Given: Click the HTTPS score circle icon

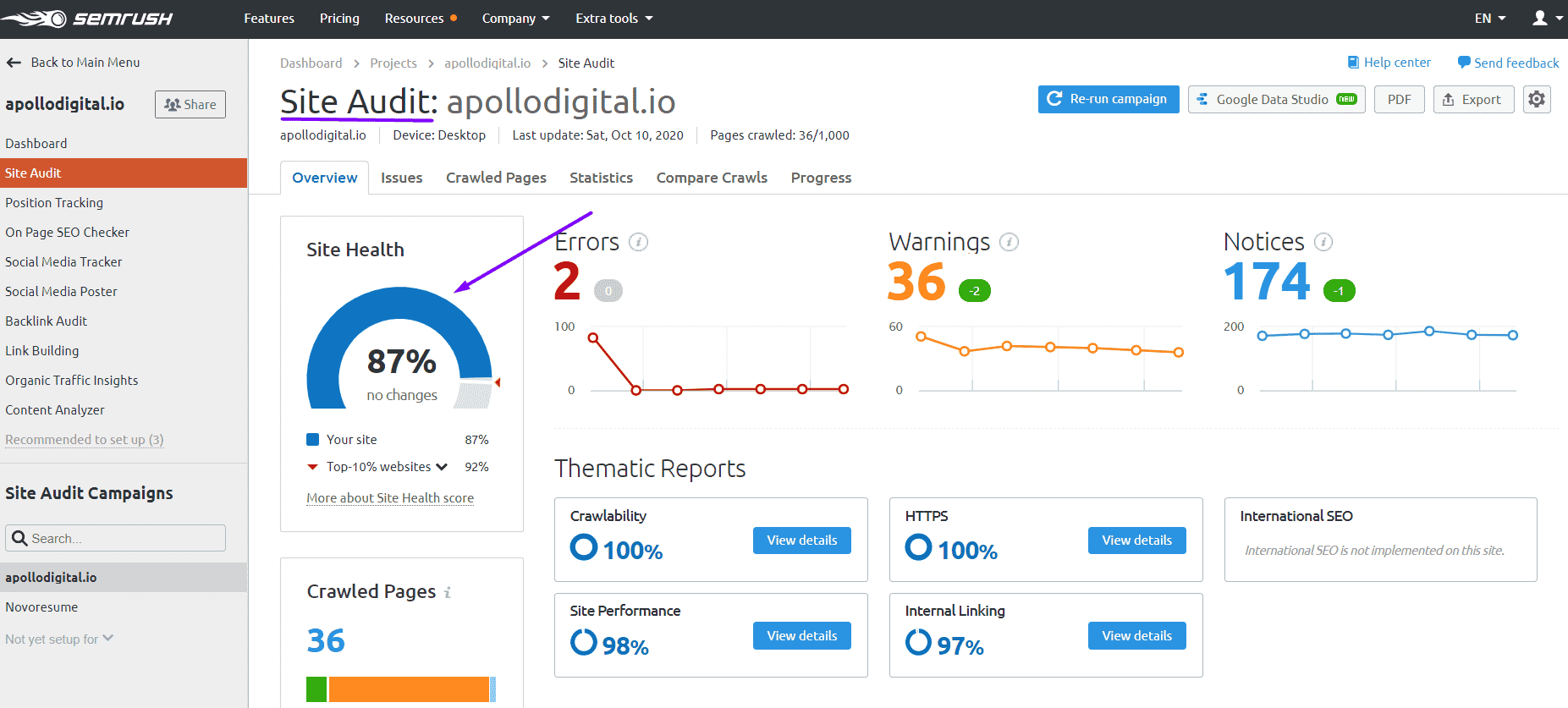Looking at the screenshot, I should [919, 547].
